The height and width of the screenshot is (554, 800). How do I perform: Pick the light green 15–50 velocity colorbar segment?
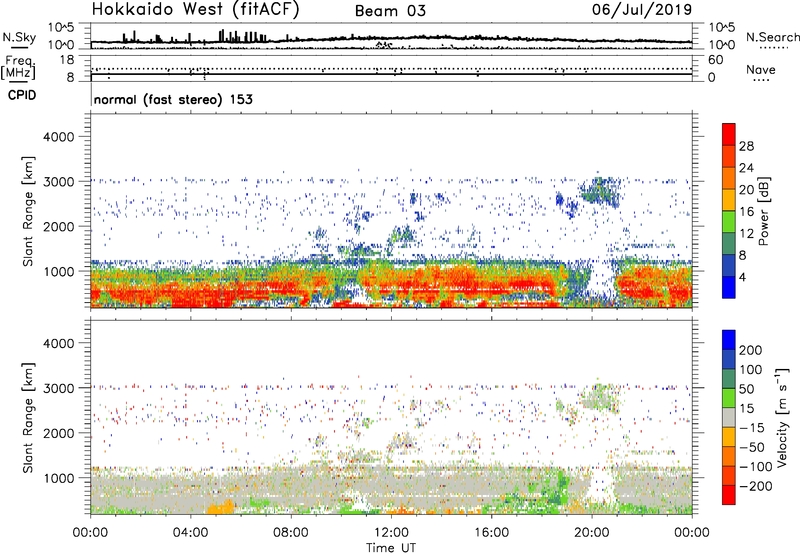tap(729, 398)
